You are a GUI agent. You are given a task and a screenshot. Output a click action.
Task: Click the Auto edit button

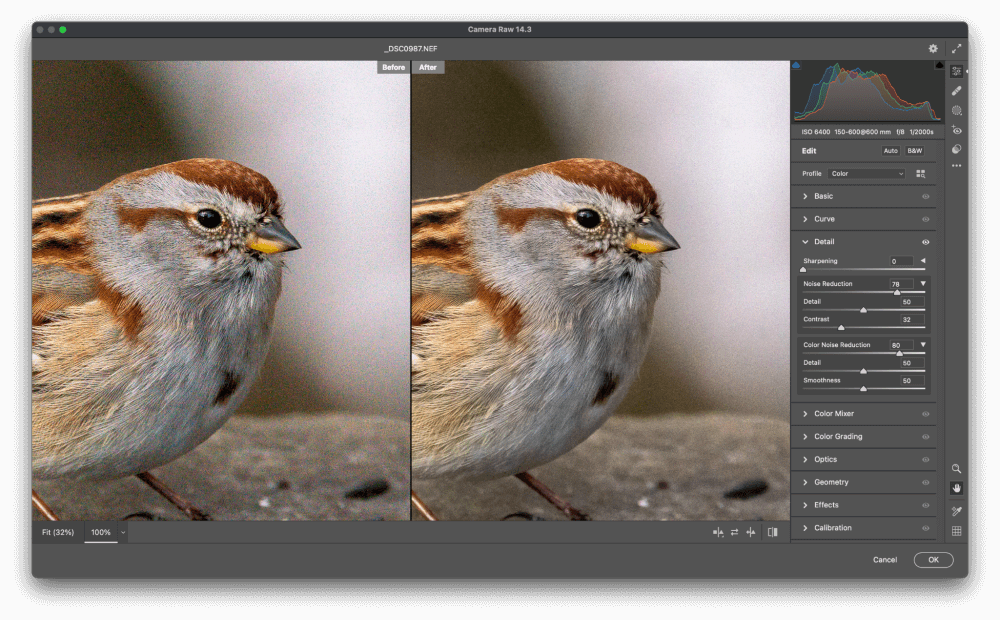pos(890,151)
